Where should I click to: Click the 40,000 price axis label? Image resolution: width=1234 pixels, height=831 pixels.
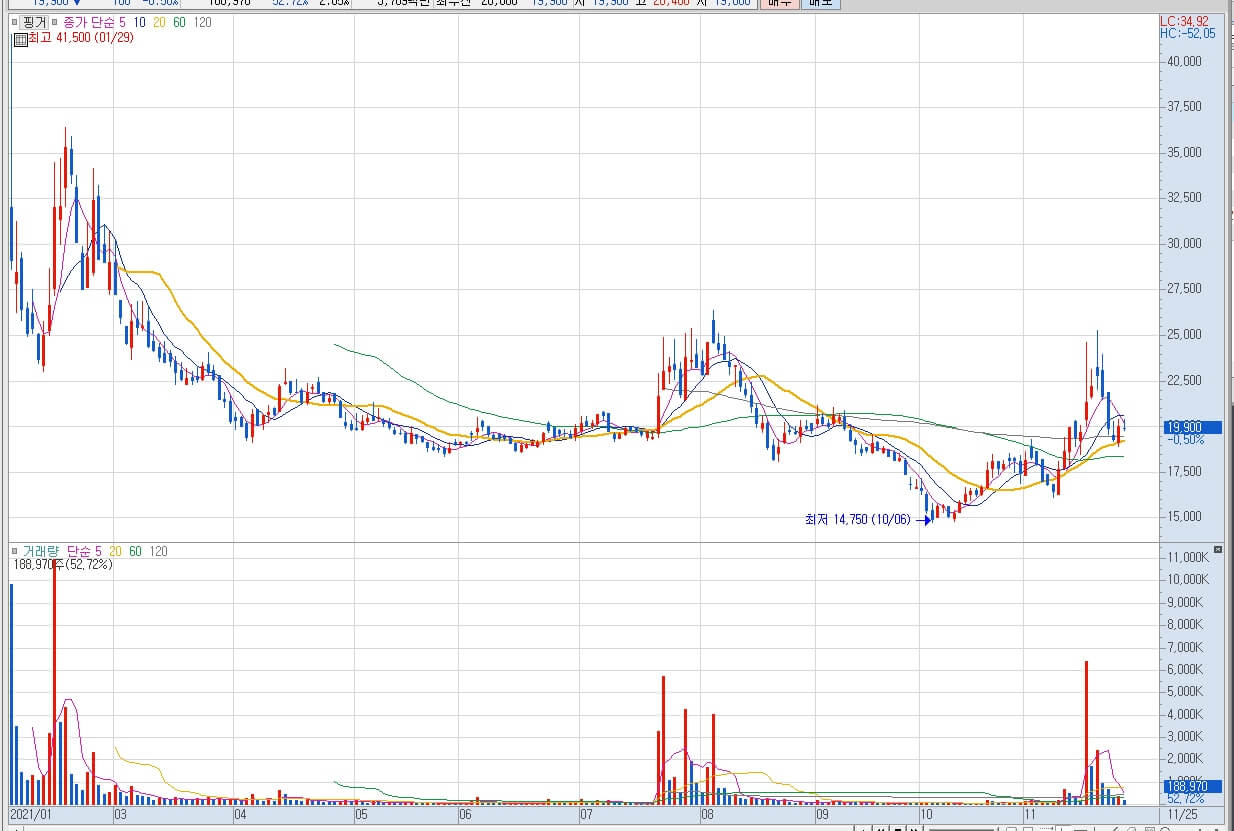[x=1184, y=62]
